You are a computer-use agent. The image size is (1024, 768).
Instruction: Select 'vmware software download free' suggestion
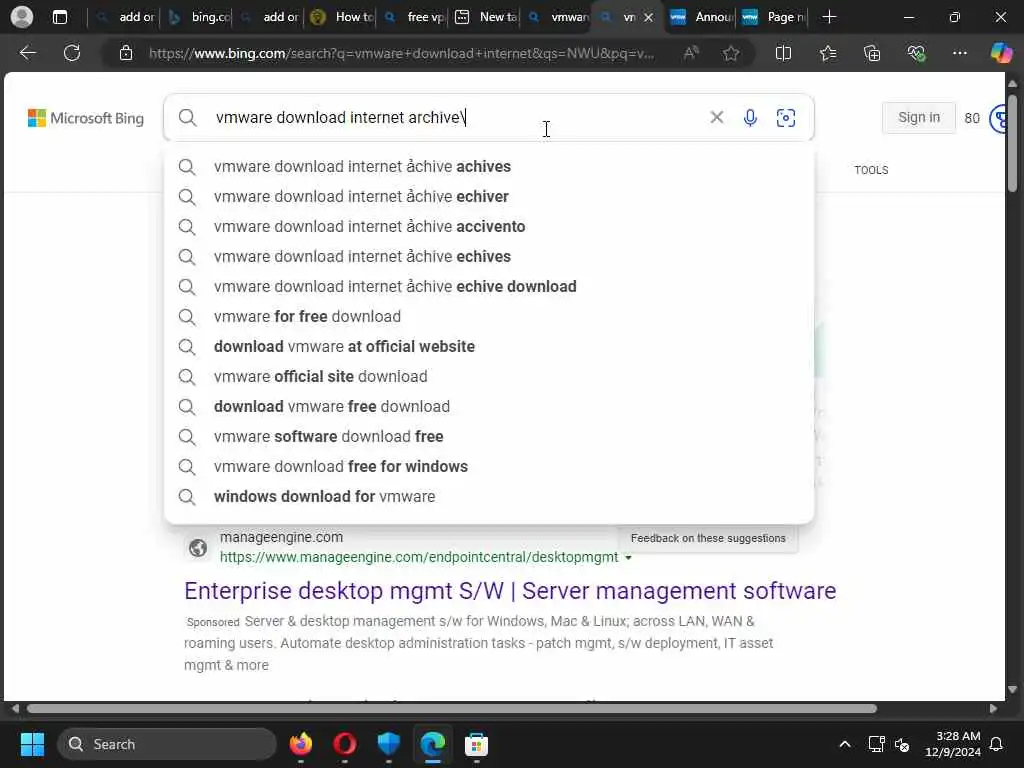click(489, 437)
